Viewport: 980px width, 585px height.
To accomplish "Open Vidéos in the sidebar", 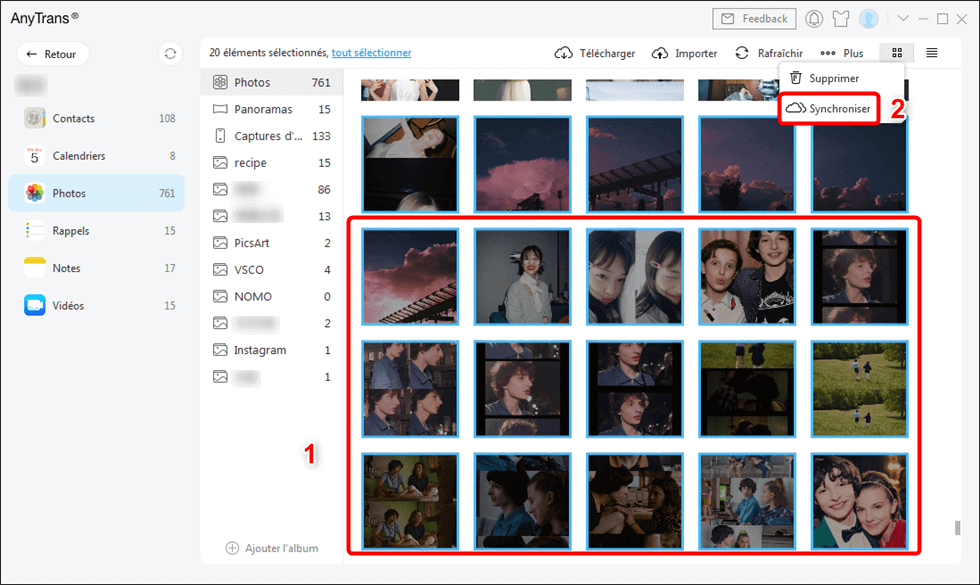I will (x=96, y=306).
